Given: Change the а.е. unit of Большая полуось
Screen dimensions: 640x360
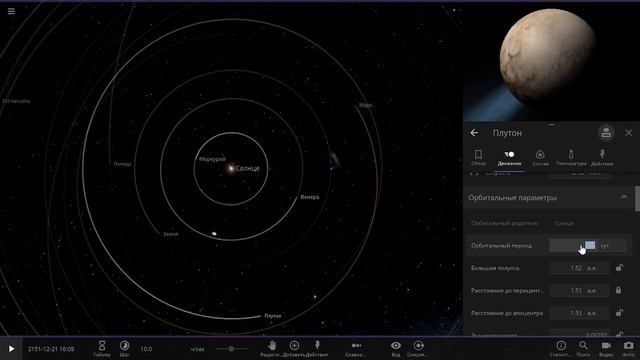Looking at the screenshot, I should click(x=592, y=268).
